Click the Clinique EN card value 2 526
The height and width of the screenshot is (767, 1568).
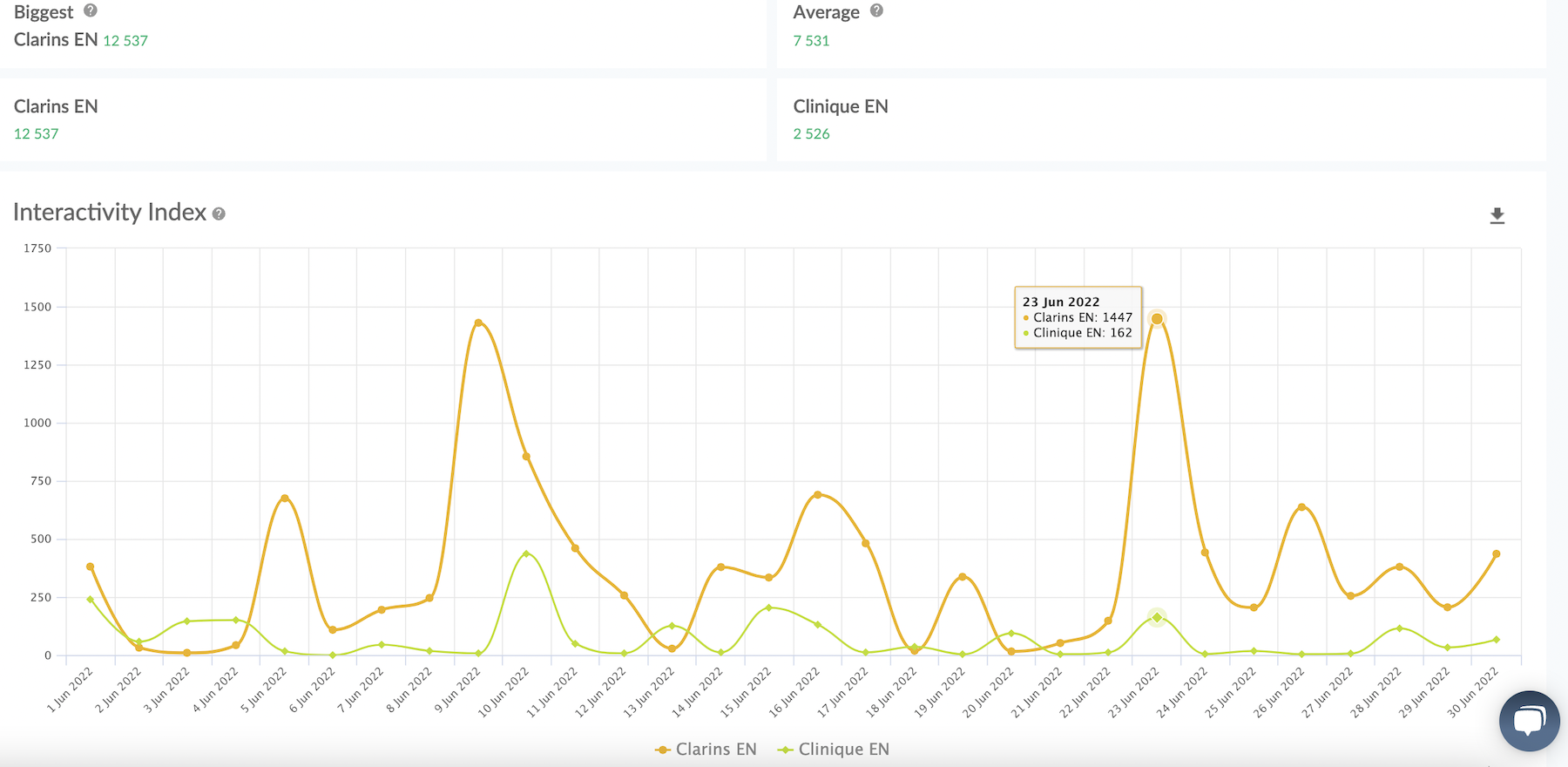811,133
